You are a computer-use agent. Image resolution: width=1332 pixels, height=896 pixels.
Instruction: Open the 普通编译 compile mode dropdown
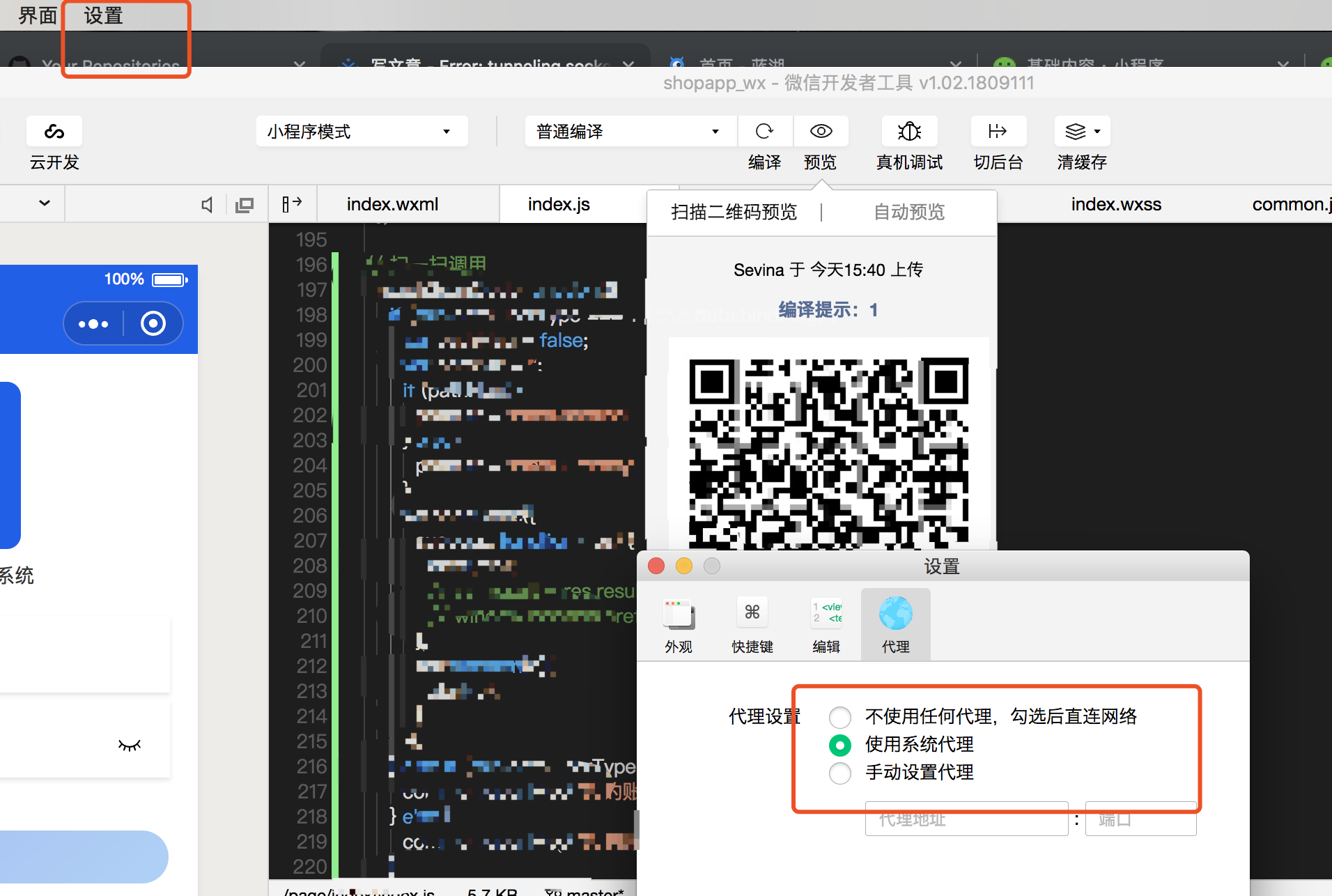tap(630, 131)
